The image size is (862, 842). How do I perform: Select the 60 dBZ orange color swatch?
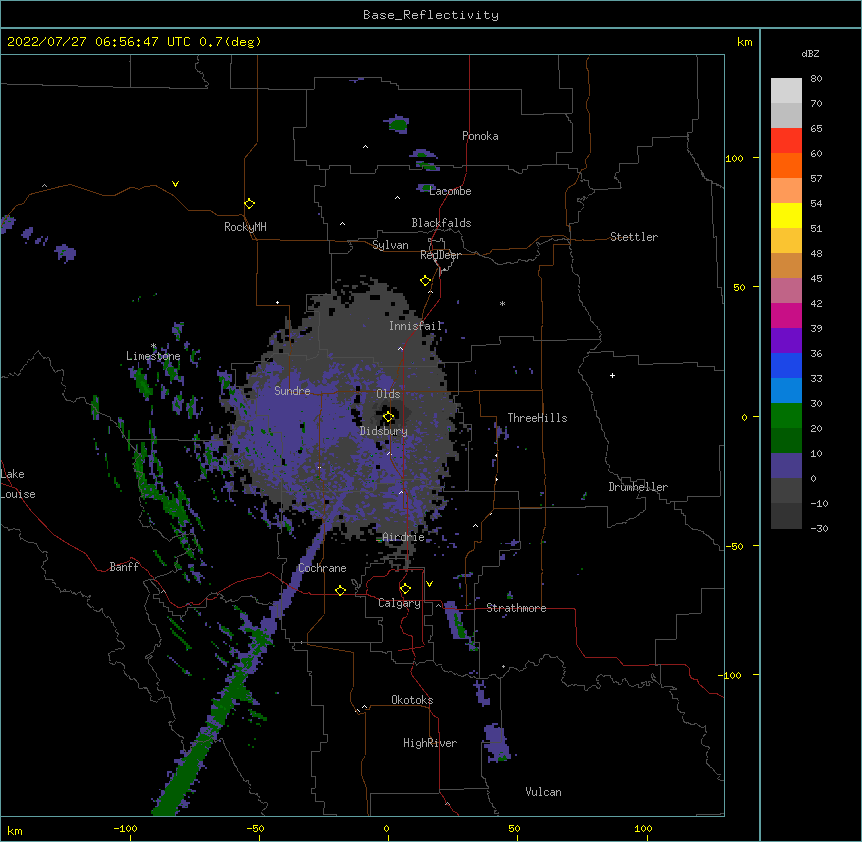[786, 165]
